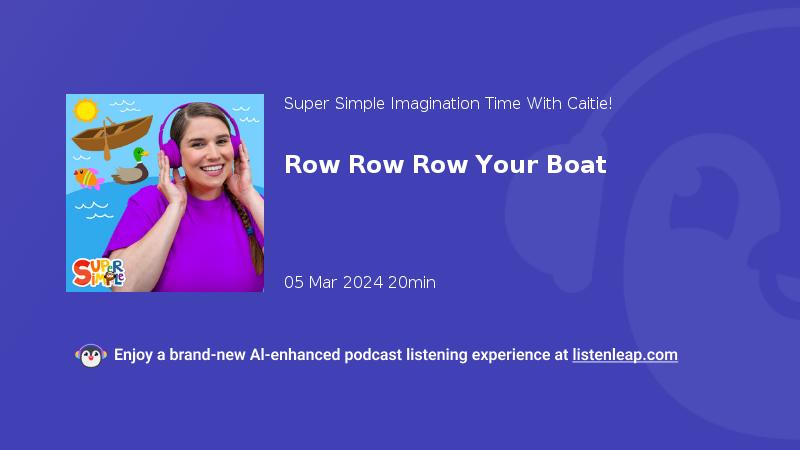Image resolution: width=800 pixels, height=450 pixels.
Task: Click the show name Super Simple Imagination Time With Caitie!
Action: click(448, 104)
